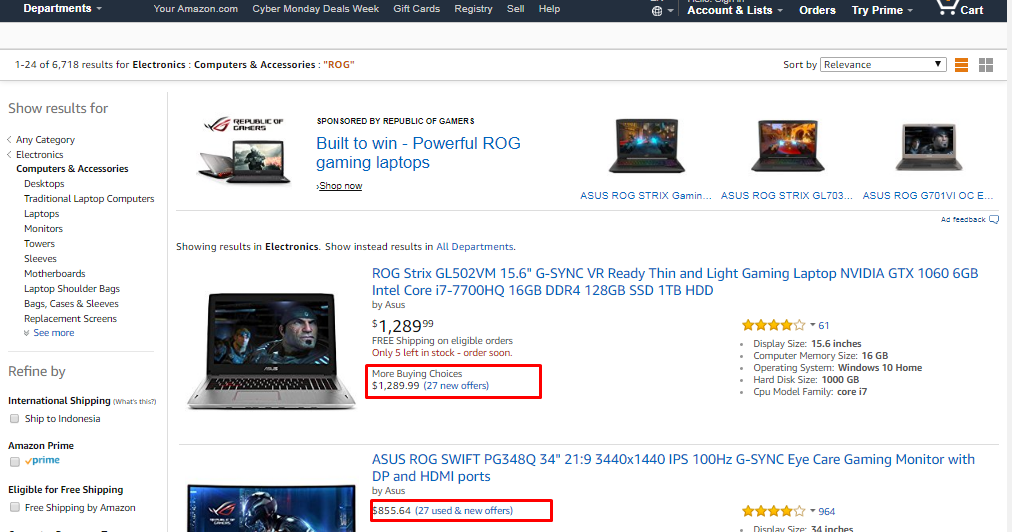Open rating dropdown arrow beside 61 reviews
The image size is (1012, 532).
click(813, 325)
